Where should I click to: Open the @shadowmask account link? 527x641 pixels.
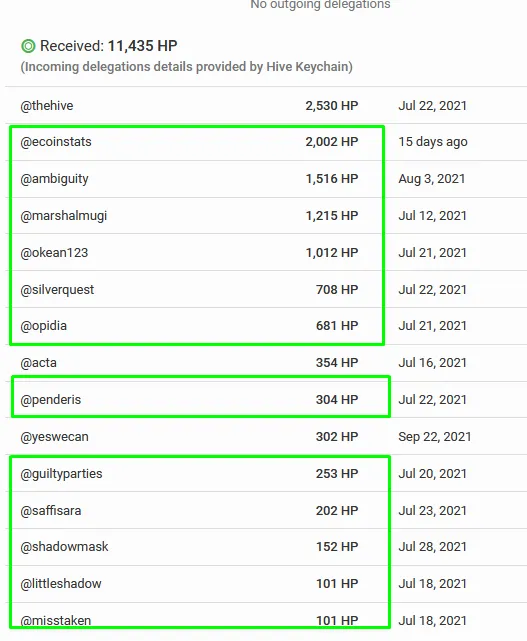[64, 547]
